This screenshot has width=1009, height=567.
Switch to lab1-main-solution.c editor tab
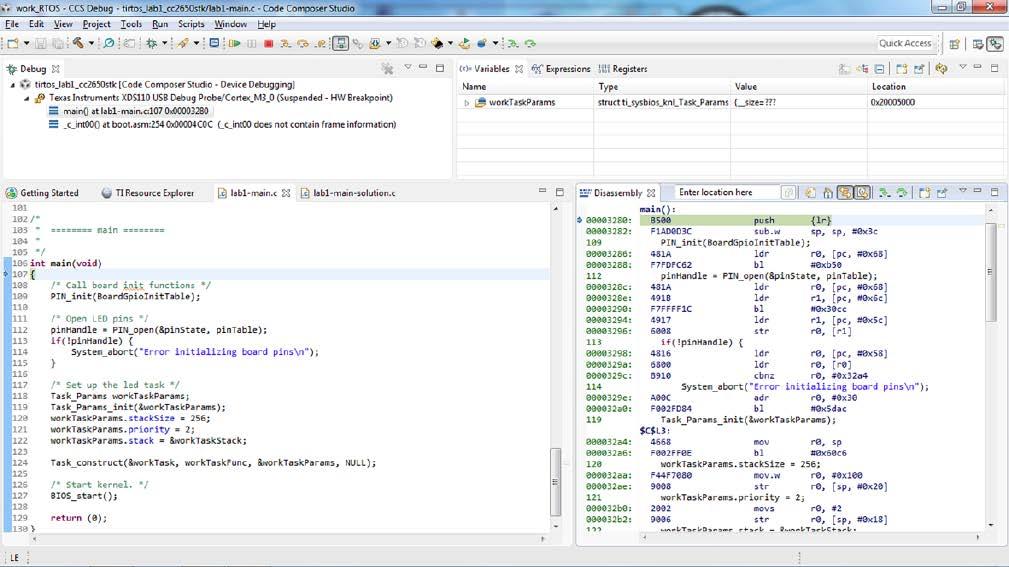pyautogui.click(x=348, y=193)
